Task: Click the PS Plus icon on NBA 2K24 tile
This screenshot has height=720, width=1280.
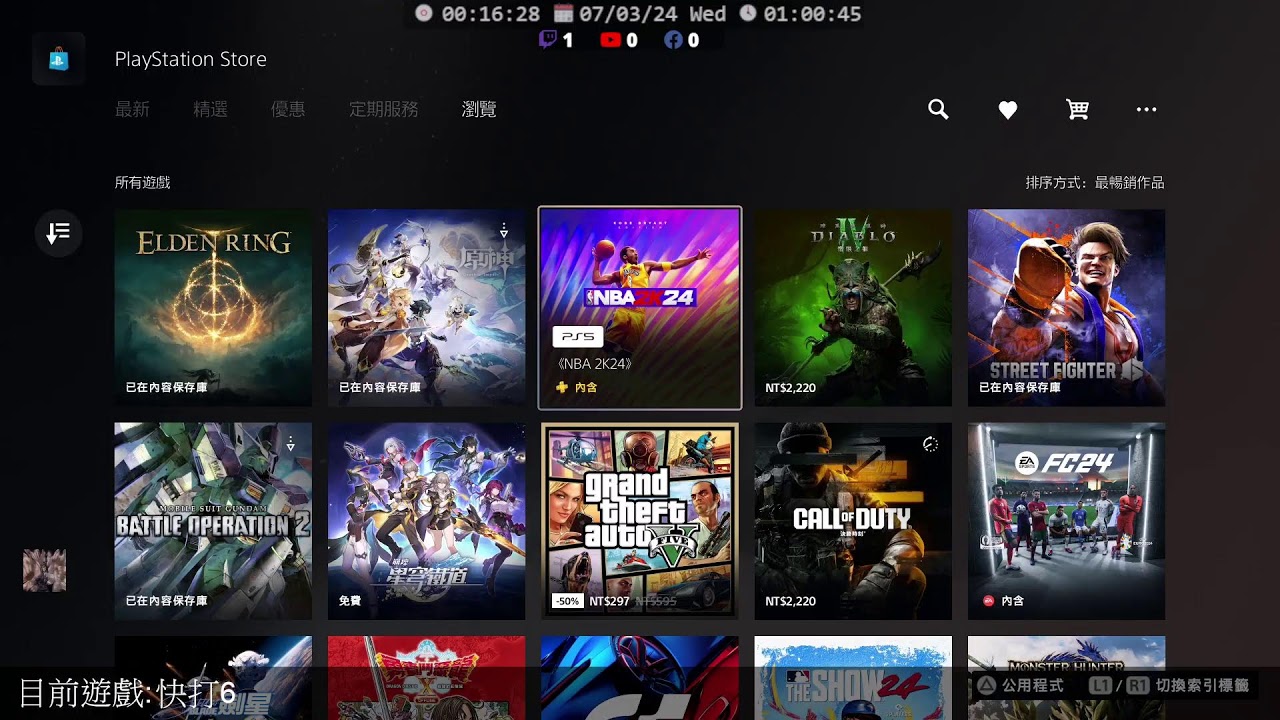Action: click(562, 387)
